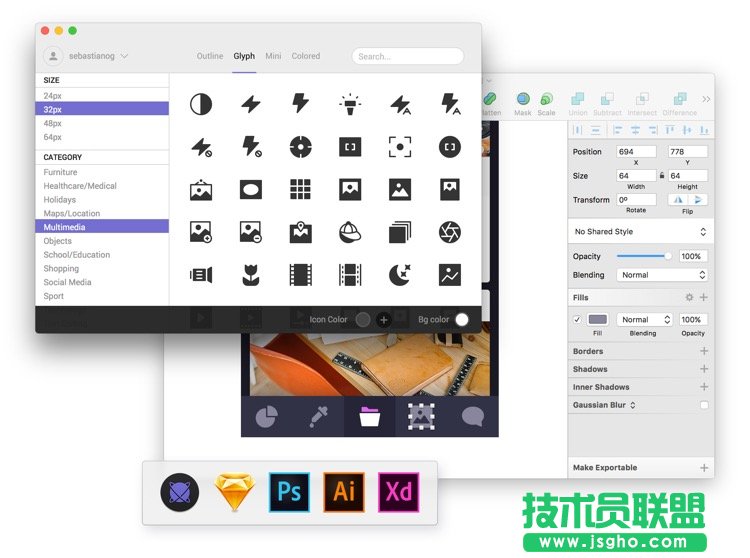This screenshot has width=750, height=558.
Task: Expand the toolbar overflow chevrons
Action: pos(706,99)
